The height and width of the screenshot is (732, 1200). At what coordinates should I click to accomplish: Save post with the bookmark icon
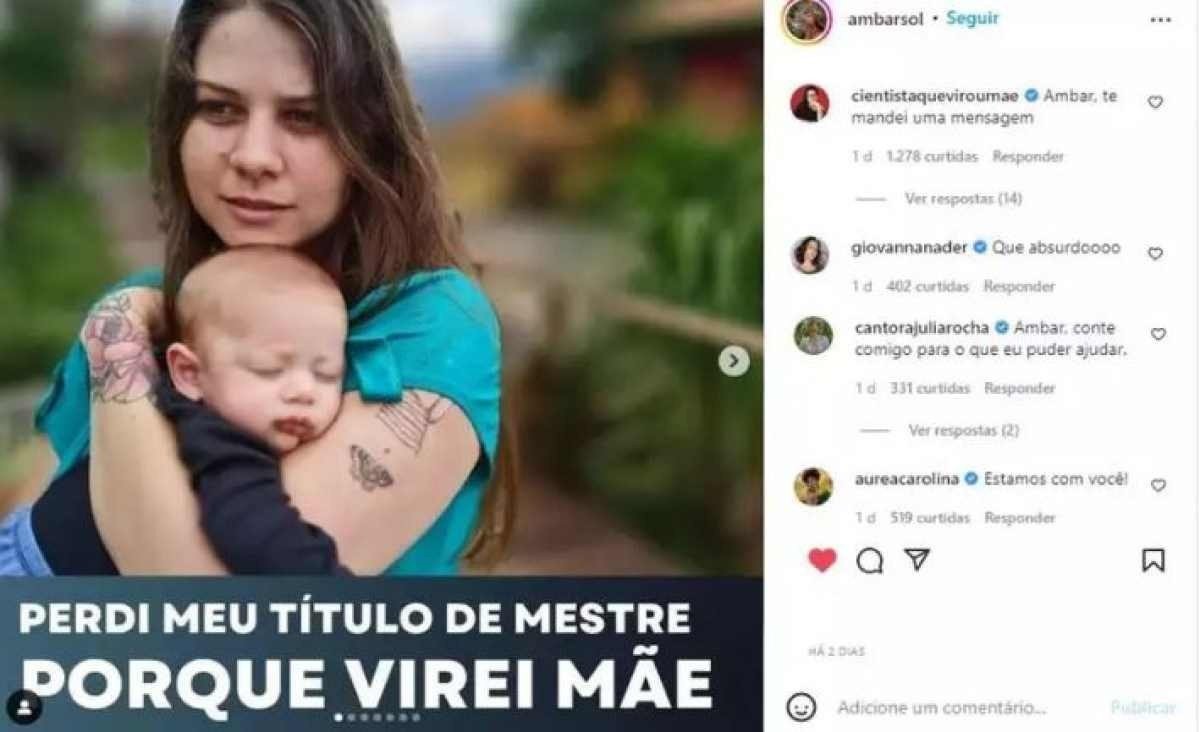(1153, 560)
